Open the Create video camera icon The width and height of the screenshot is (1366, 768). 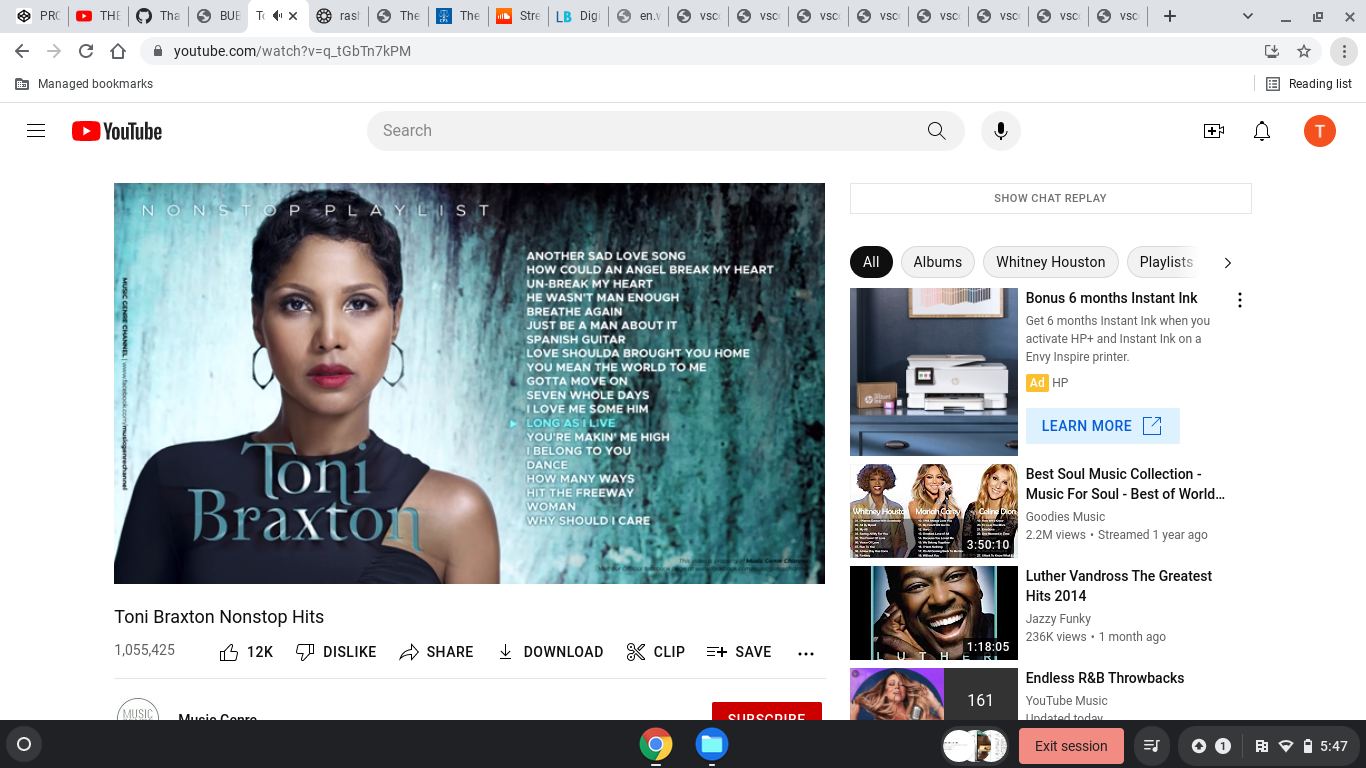click(1214, 131)
